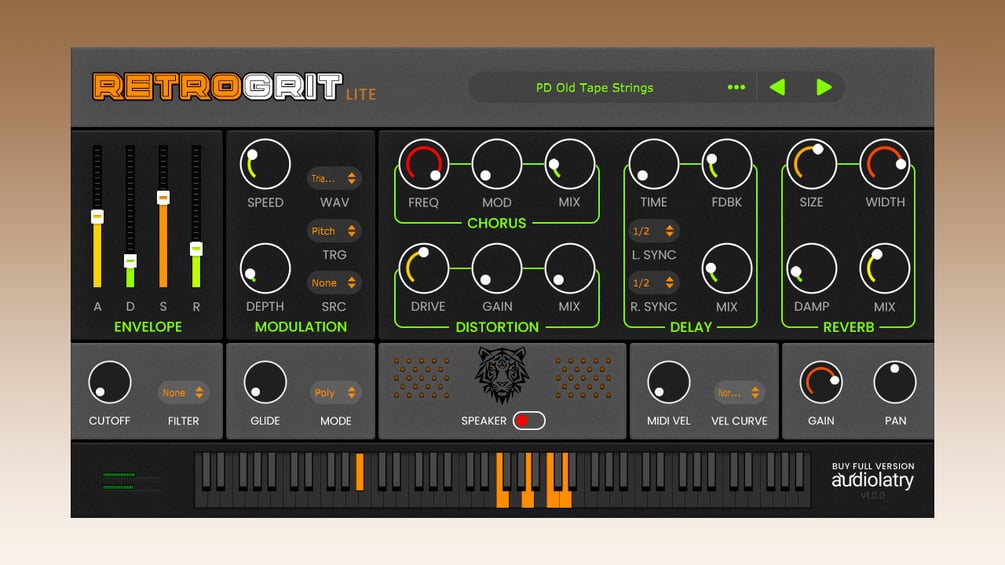Open the R. SYNC 1/2 dropdown
This screenshot has width=1005, height=565.
click(653, 282)
